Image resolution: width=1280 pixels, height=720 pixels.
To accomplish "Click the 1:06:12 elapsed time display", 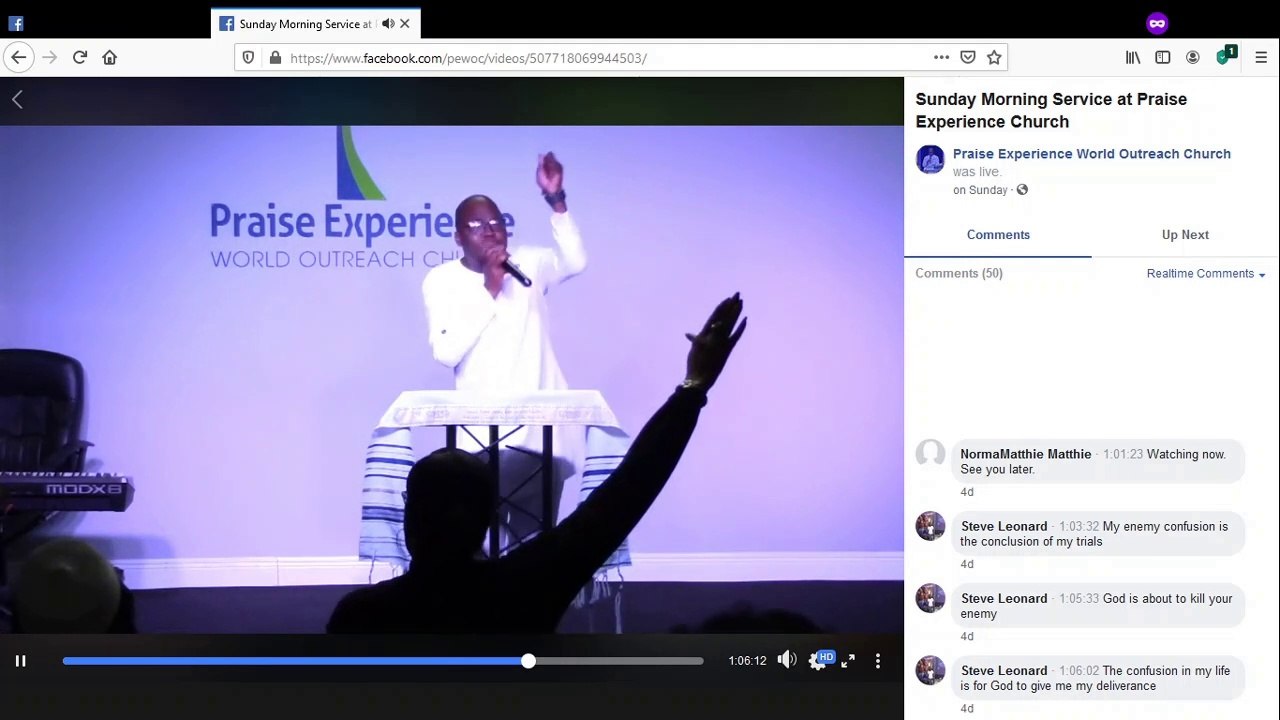I will click(x=747, y=661).
